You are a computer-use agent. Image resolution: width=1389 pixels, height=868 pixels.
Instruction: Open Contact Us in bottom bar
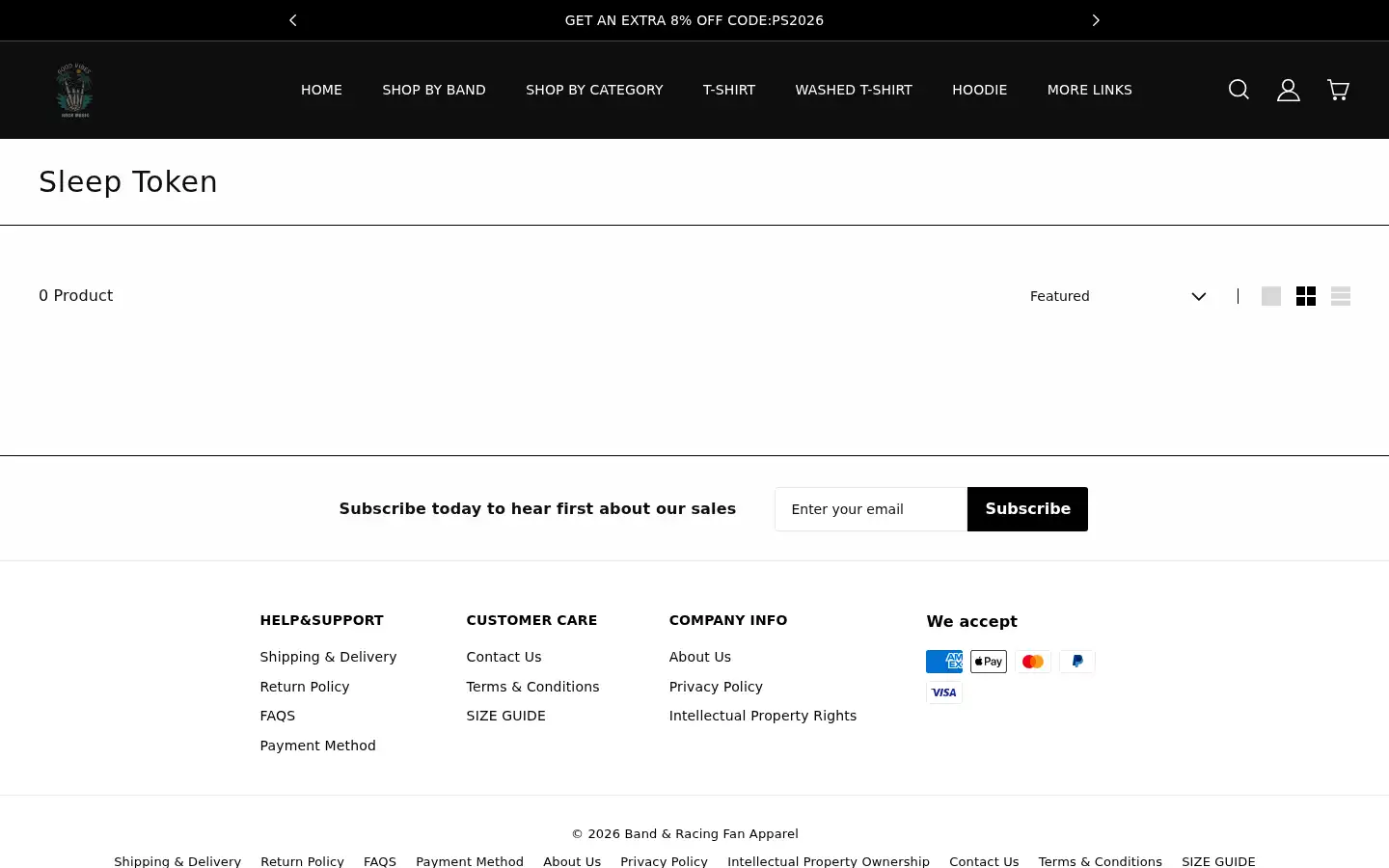(984, 861)
